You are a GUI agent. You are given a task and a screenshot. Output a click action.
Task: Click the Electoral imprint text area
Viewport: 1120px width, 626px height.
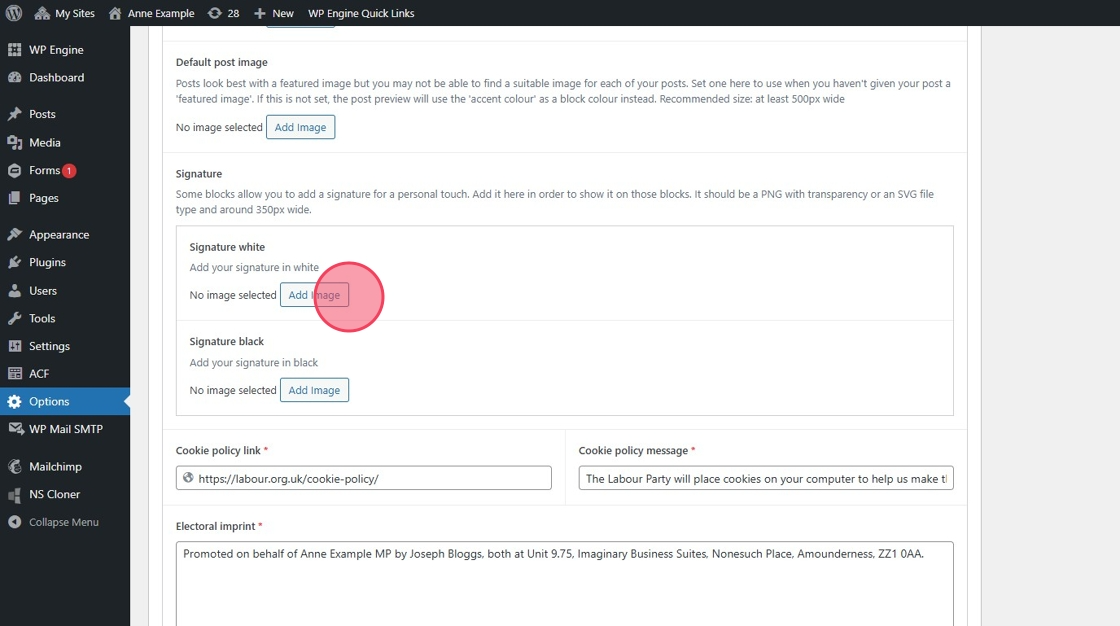click(x=564, y=584)
